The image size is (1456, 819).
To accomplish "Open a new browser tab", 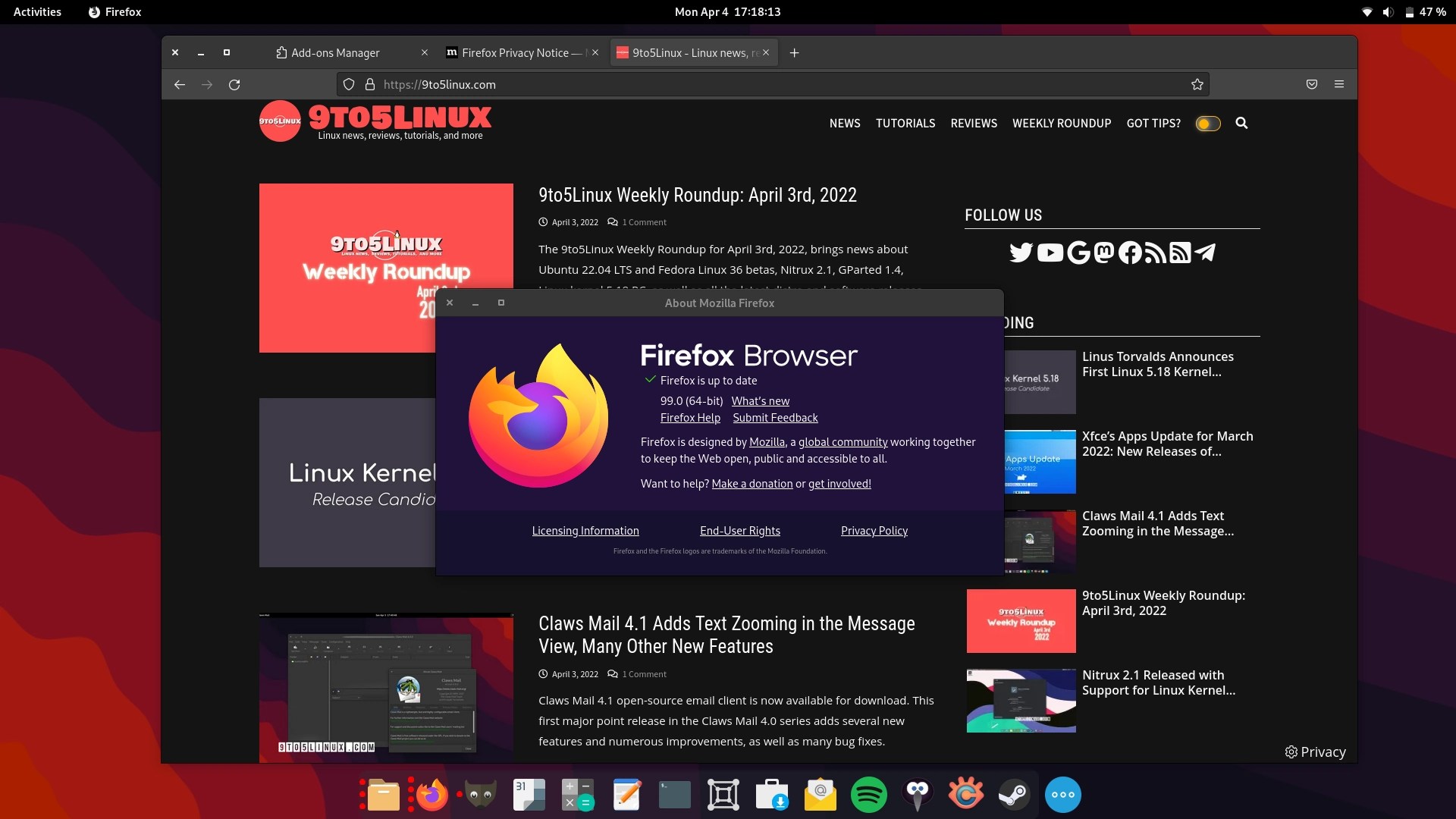I will pos(794,52).
